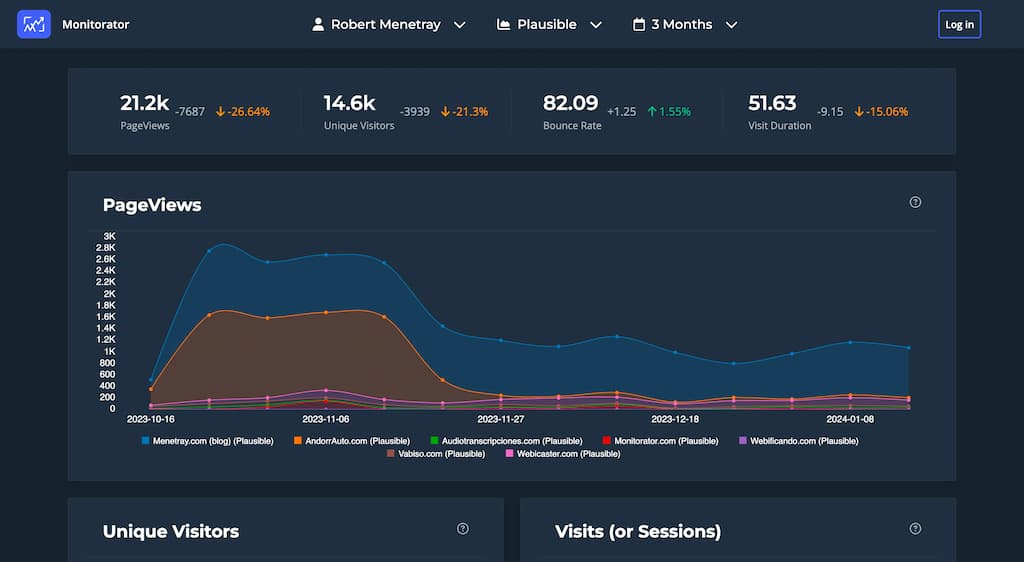
Task: Click the orange line's first data point
Action: point(151,389)
